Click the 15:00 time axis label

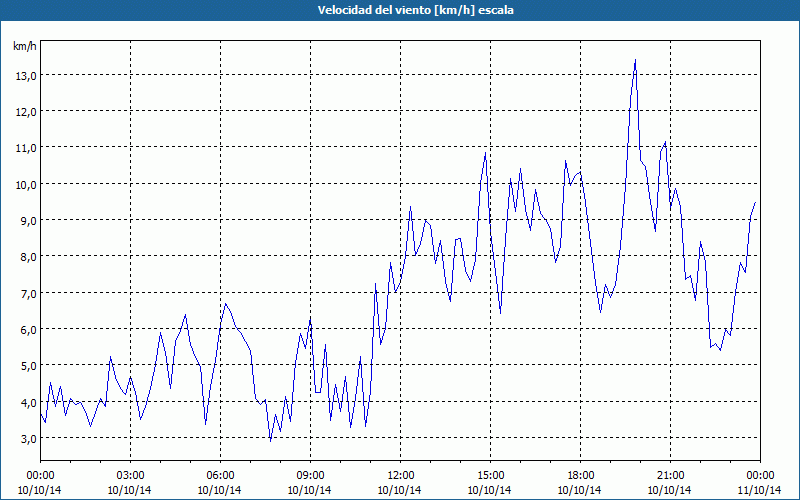(x=490, y=475)
